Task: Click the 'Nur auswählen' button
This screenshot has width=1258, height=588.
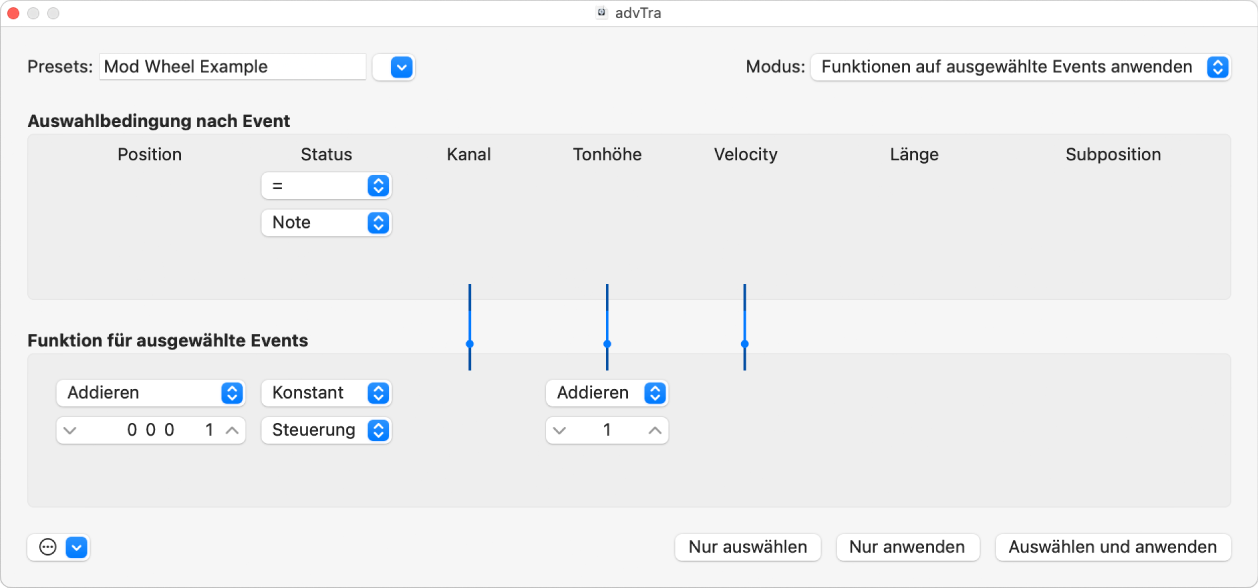Action: tap(748, 547)
